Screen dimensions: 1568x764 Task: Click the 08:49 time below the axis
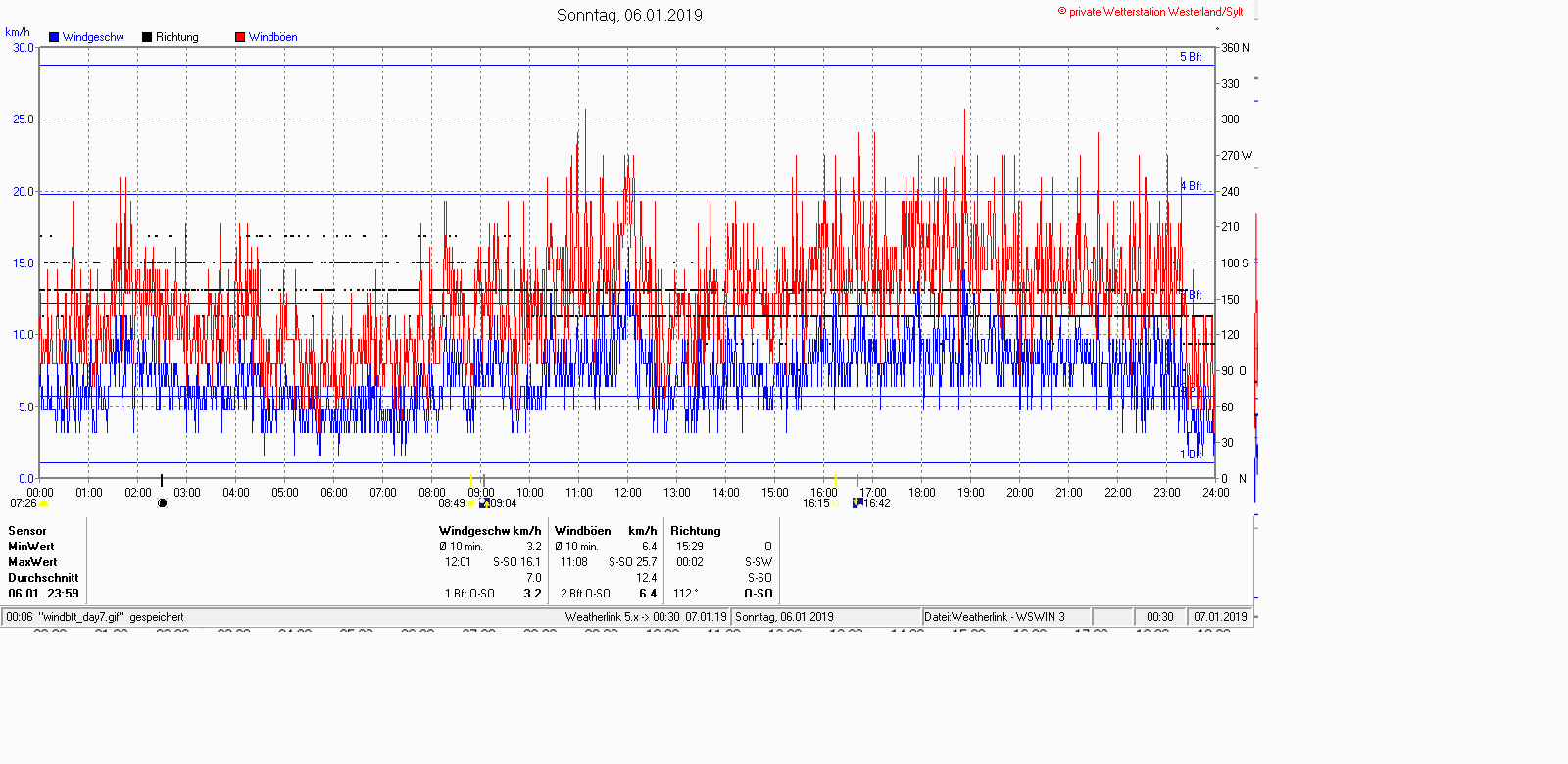coord(452,503)
